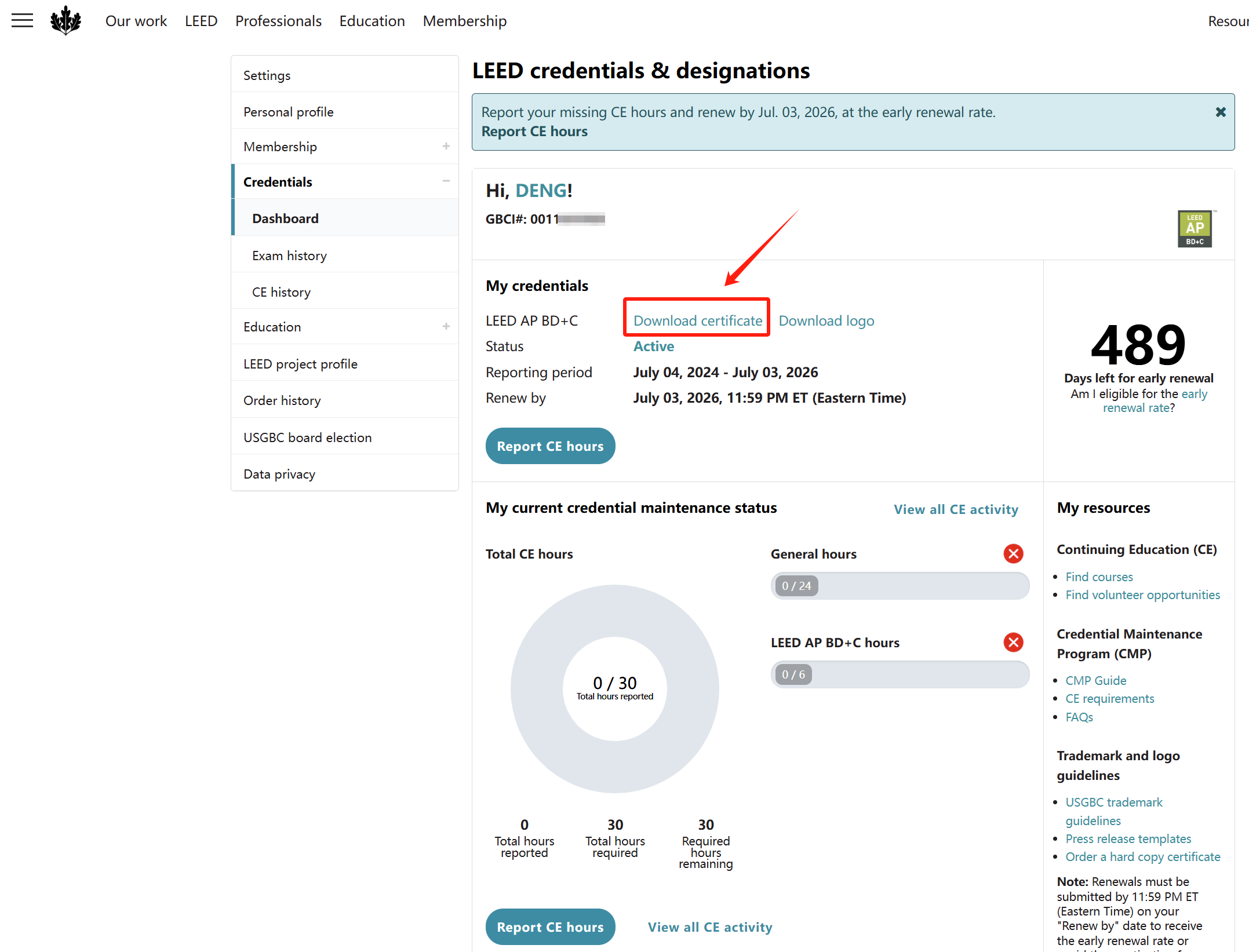Click Report CE hours button under My credentials
Screen dimensions: 1249x952
[x=550, y=446]
